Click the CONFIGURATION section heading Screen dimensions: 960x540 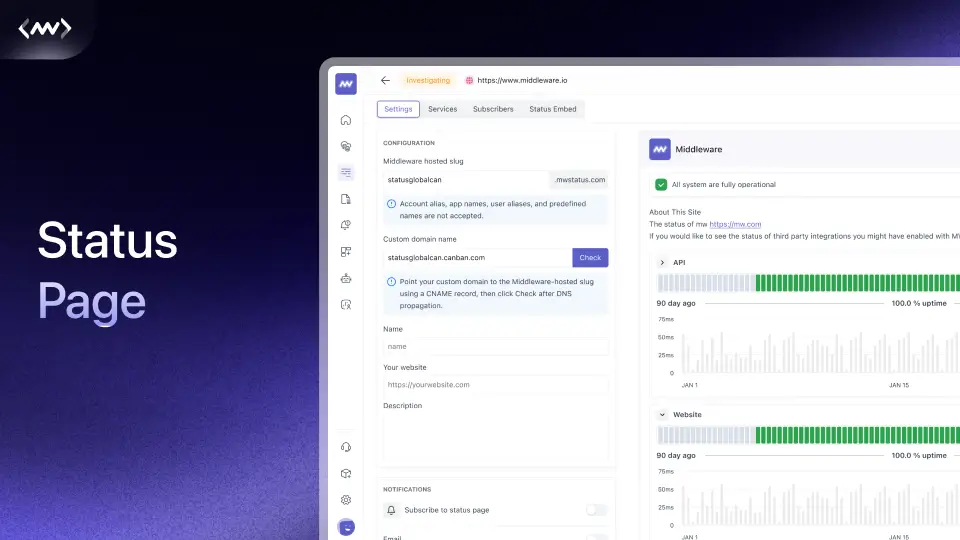tap(409, 143)
